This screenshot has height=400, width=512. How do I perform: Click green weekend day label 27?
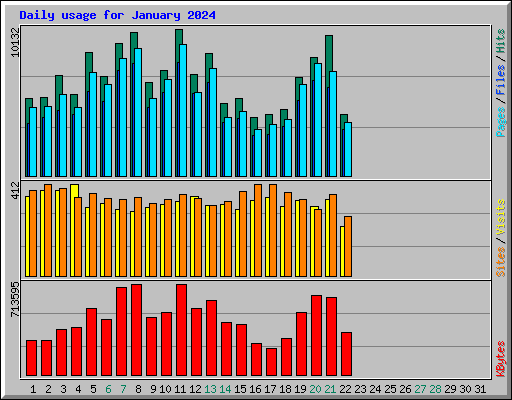click(420, 389)
